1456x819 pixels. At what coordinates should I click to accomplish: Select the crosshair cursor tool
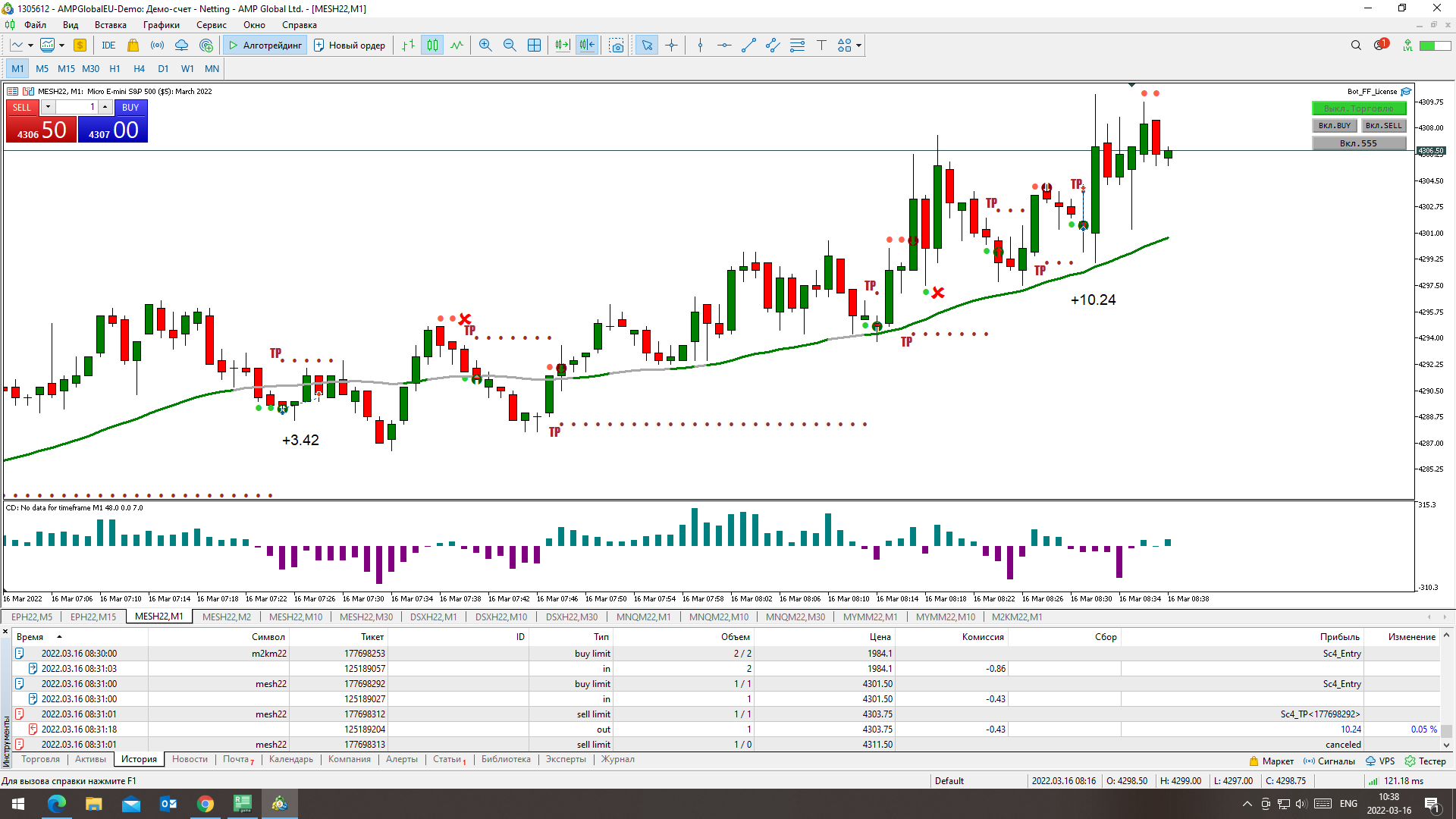[671, 45]
